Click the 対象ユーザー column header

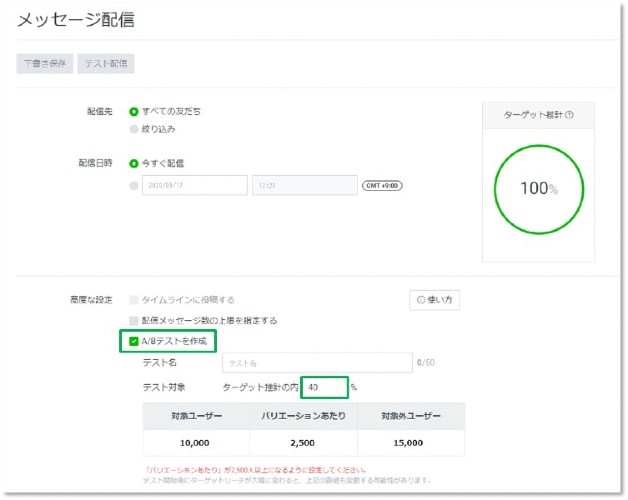(x=195, y=416)
